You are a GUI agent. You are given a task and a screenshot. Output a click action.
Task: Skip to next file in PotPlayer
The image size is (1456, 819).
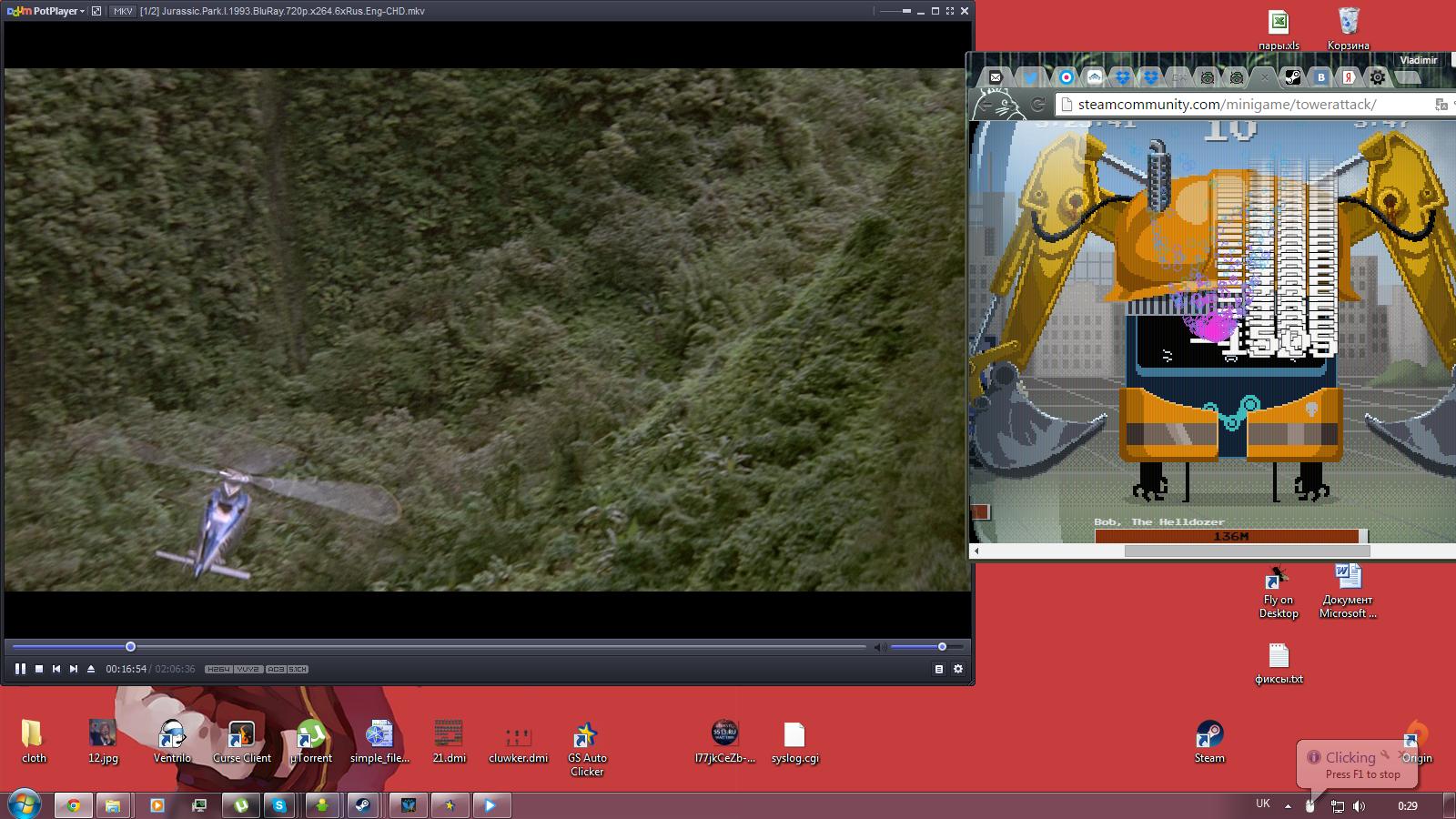pos(74,669)
